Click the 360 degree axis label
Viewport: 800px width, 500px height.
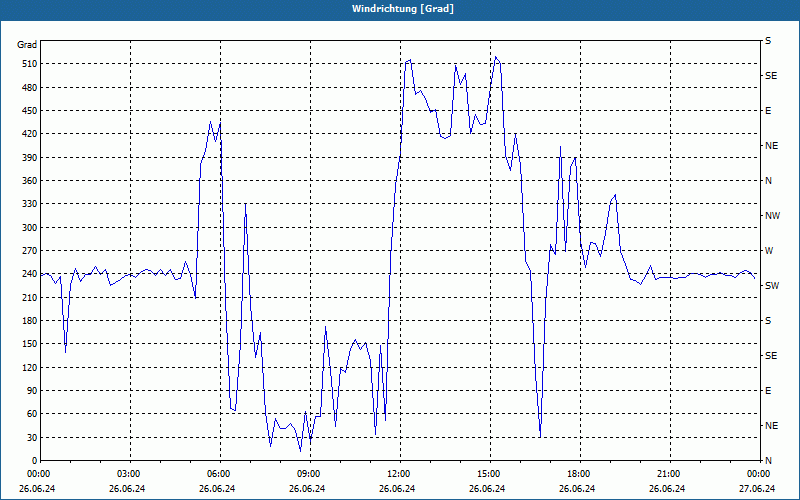tap(30, 181)
